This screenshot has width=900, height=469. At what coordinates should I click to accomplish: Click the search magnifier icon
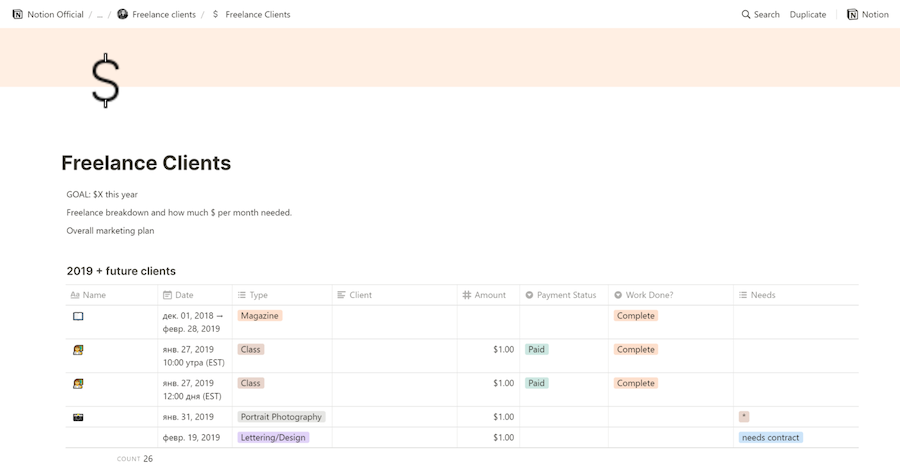pos(746,15)
